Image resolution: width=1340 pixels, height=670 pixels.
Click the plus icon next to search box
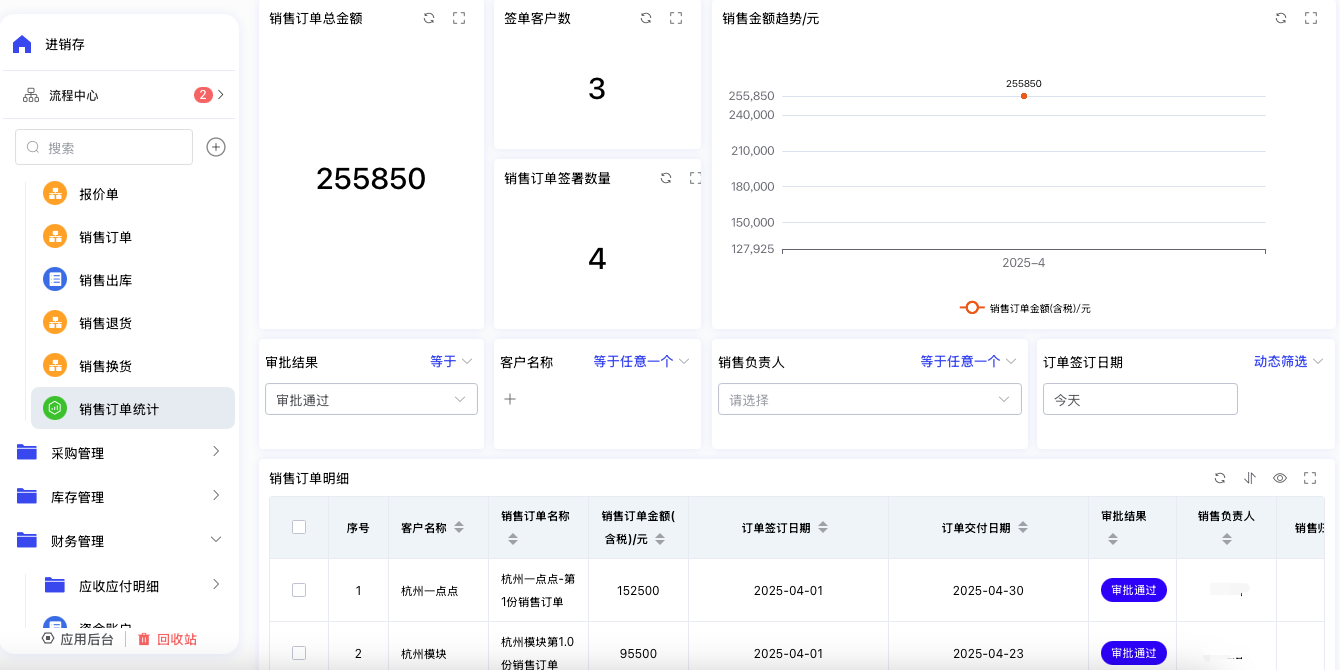click(216, 147)
